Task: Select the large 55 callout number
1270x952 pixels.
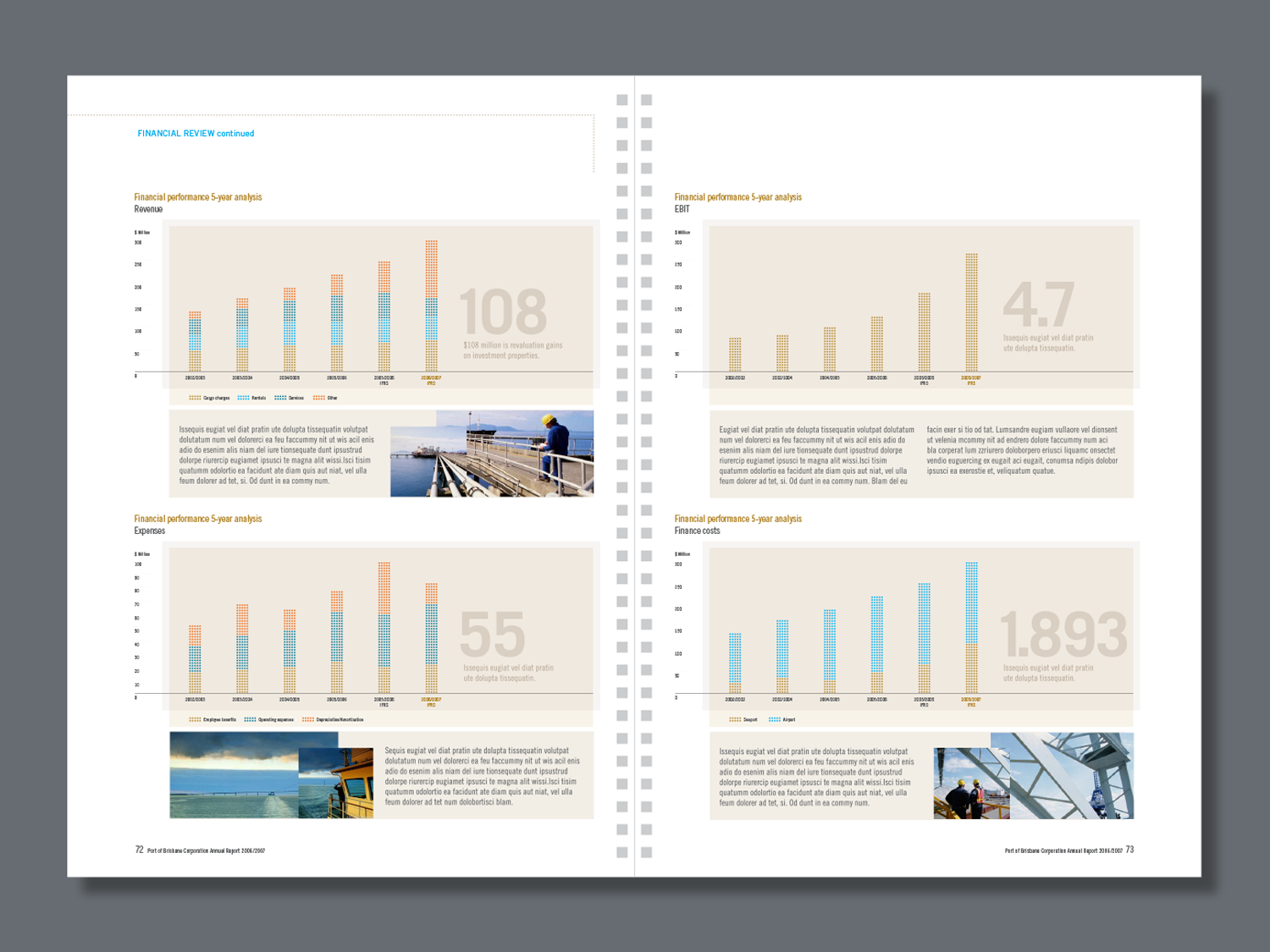Action: (493, 635)
